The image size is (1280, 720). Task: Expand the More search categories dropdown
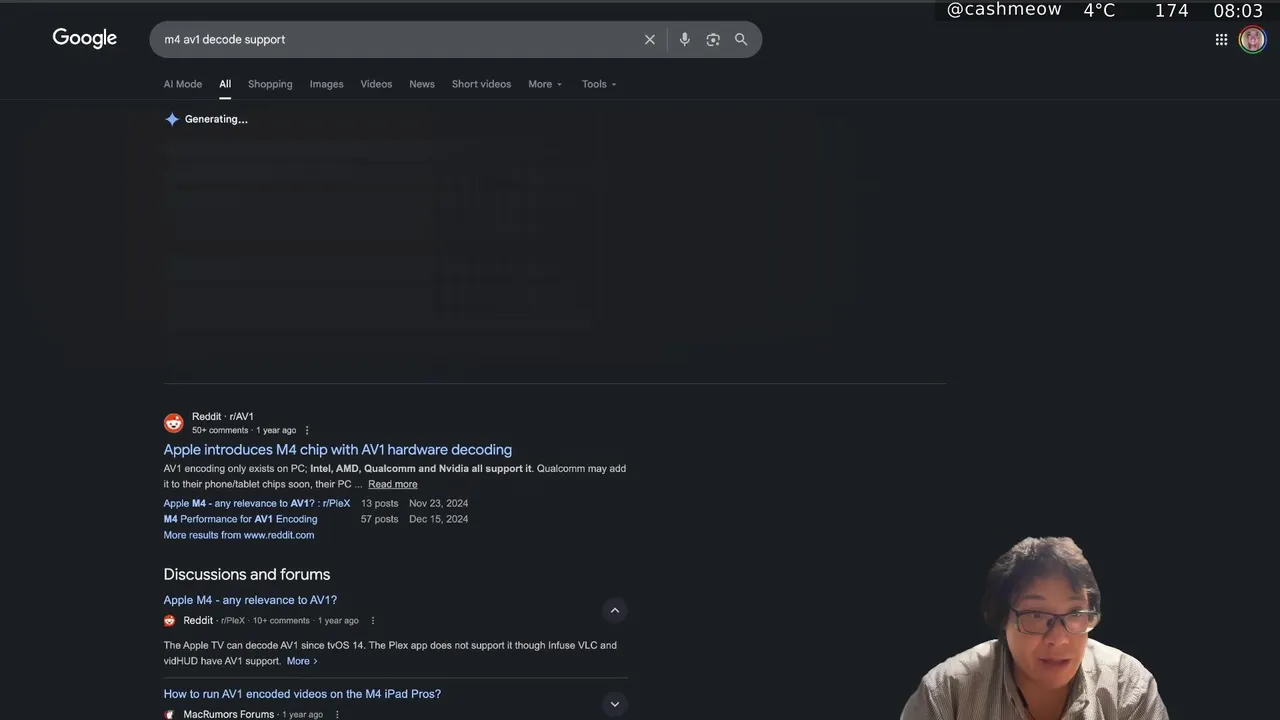pos(545,84)
